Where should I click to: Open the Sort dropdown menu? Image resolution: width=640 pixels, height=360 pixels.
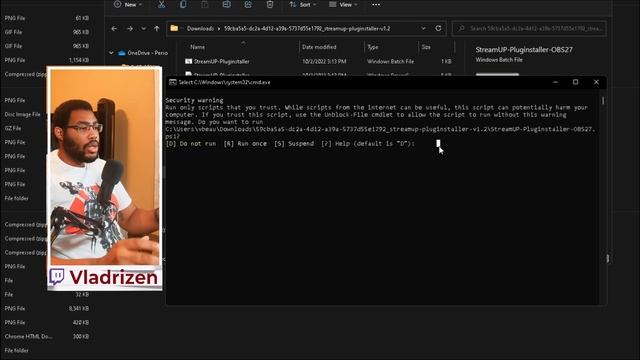303,4
